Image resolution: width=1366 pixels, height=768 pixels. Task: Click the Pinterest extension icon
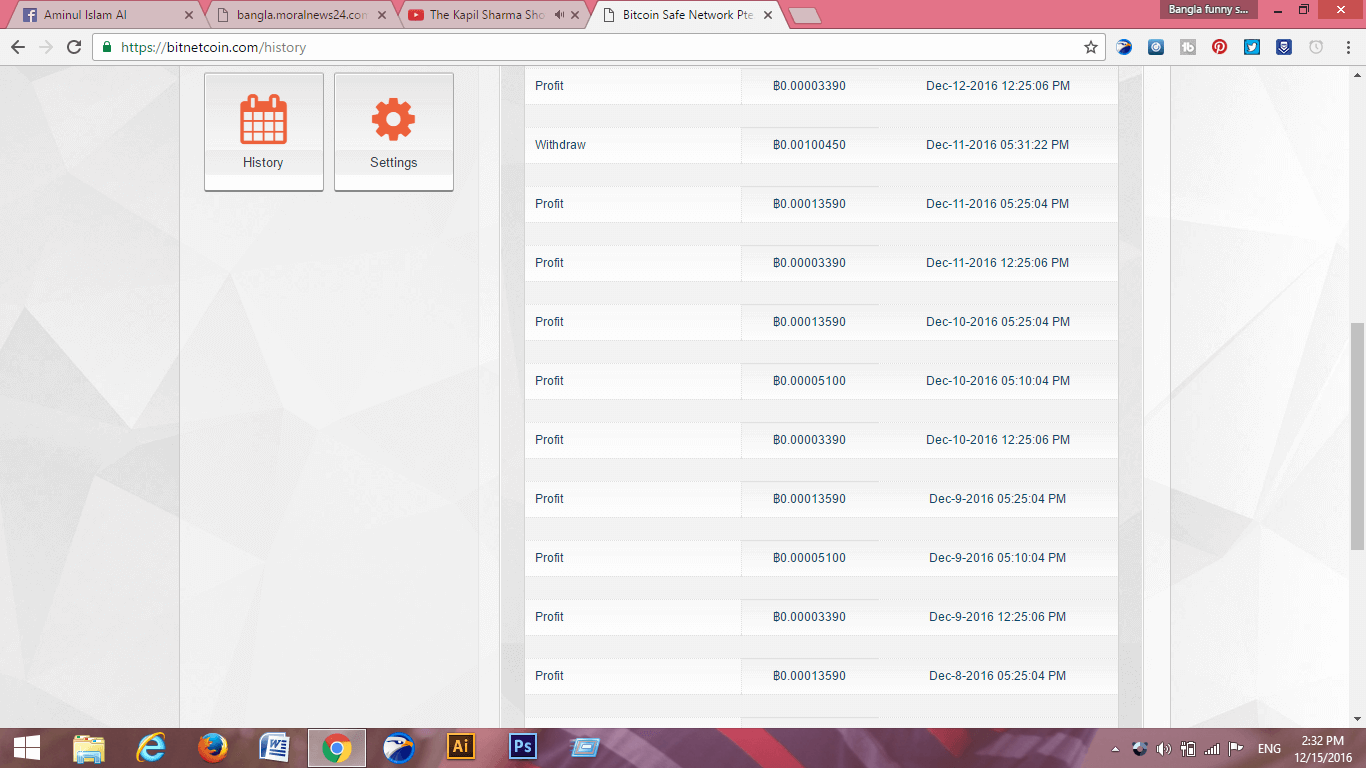click(x=1219, y=47)
